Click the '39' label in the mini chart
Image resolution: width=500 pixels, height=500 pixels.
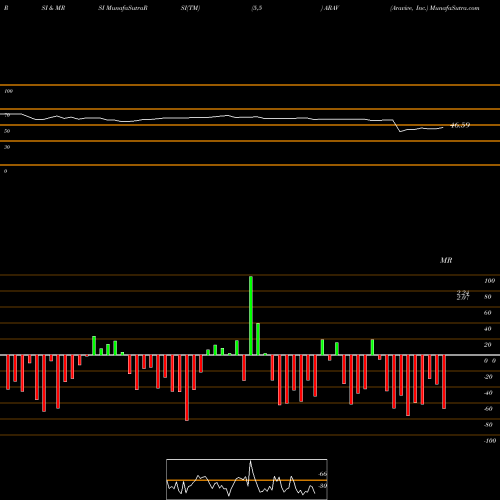point(322,486)
